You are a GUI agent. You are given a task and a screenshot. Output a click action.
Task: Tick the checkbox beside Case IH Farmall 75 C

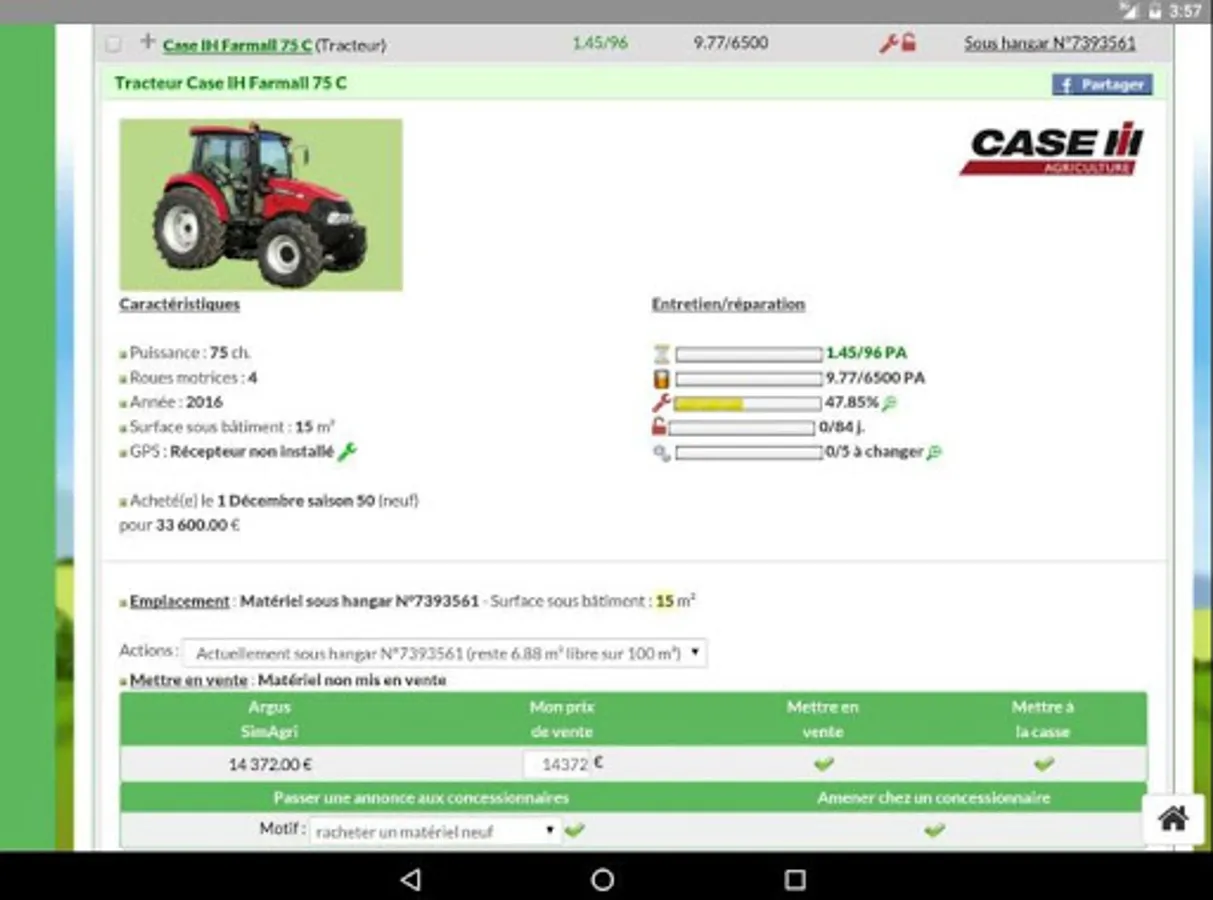[114, 44]
